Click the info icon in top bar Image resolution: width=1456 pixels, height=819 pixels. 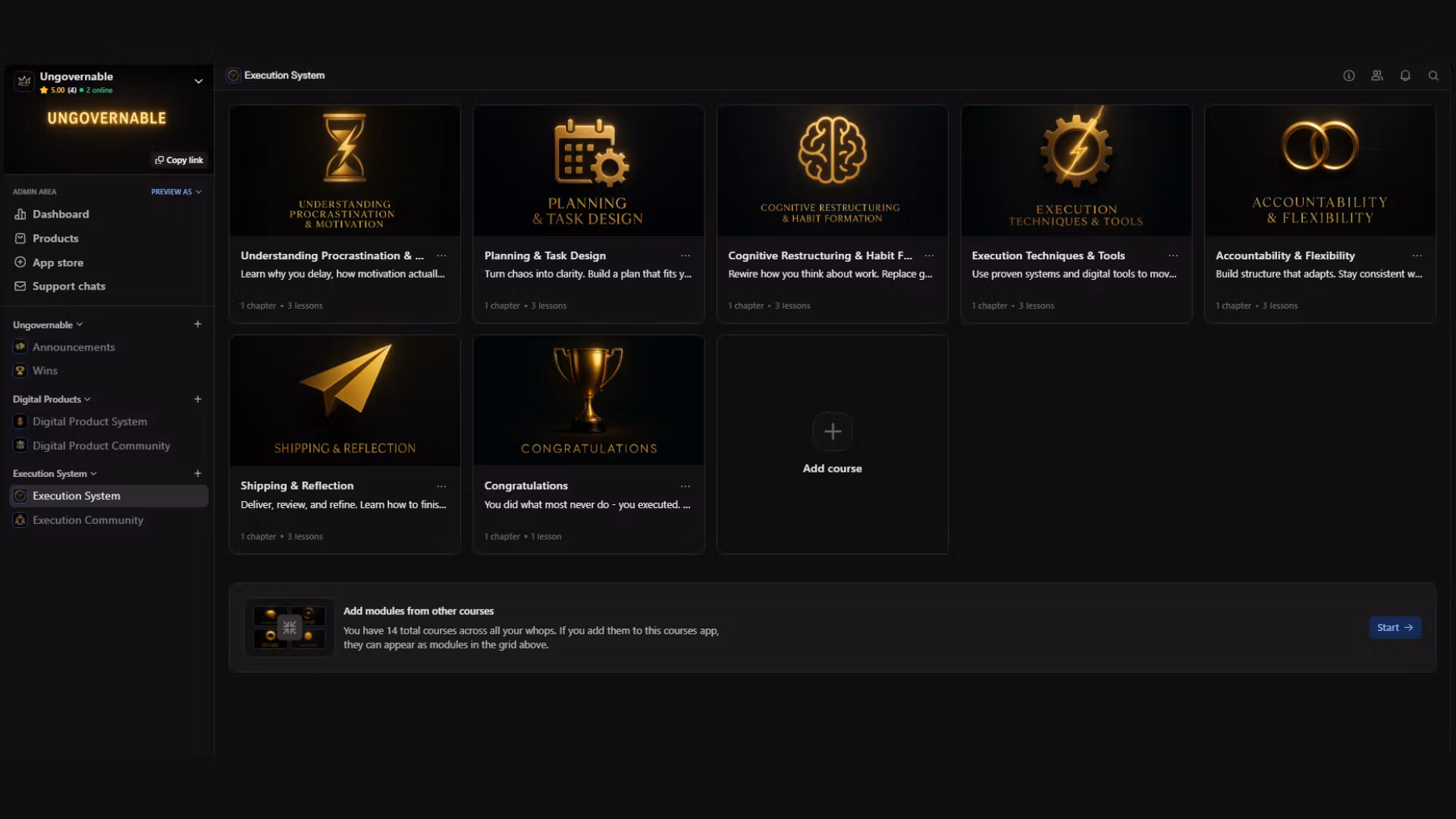click(1348, 76)
